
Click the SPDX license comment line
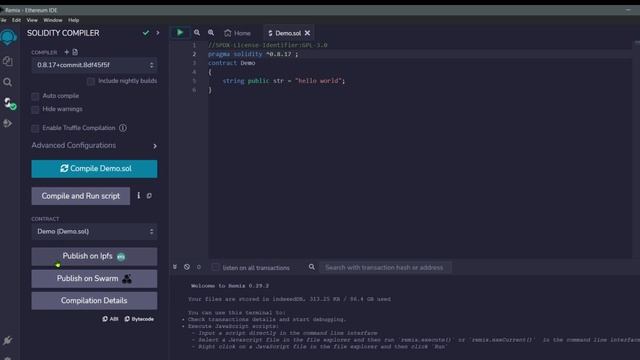point(267,45)
